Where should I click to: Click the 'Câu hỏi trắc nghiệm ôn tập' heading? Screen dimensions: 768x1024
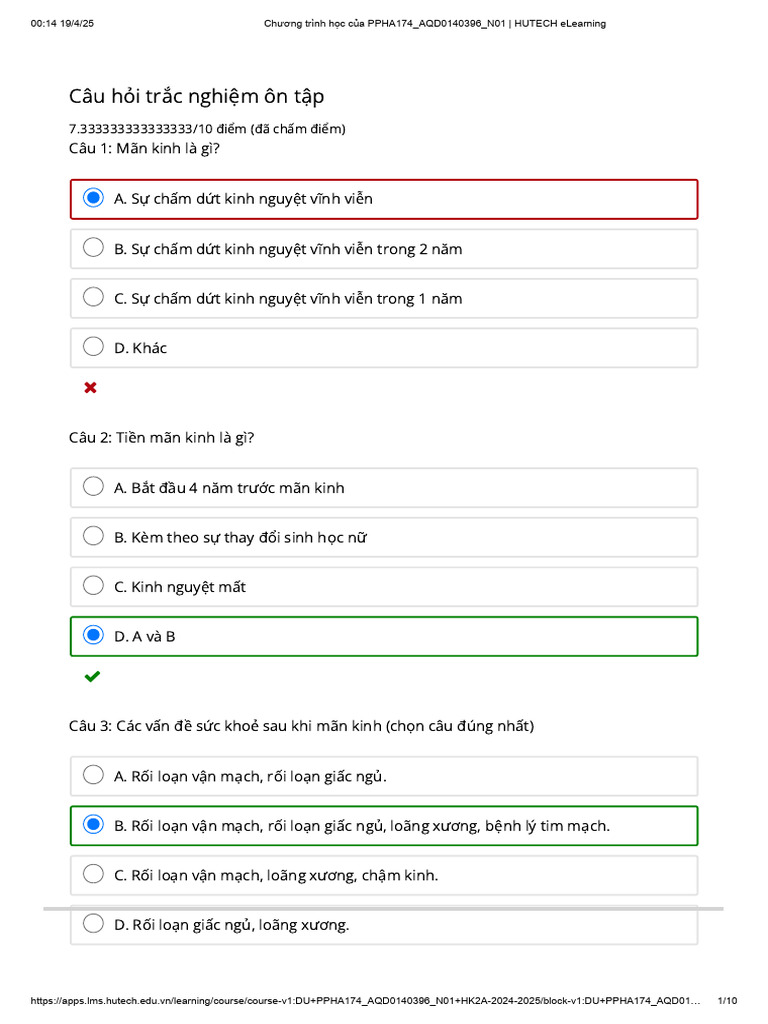(197, 96)
